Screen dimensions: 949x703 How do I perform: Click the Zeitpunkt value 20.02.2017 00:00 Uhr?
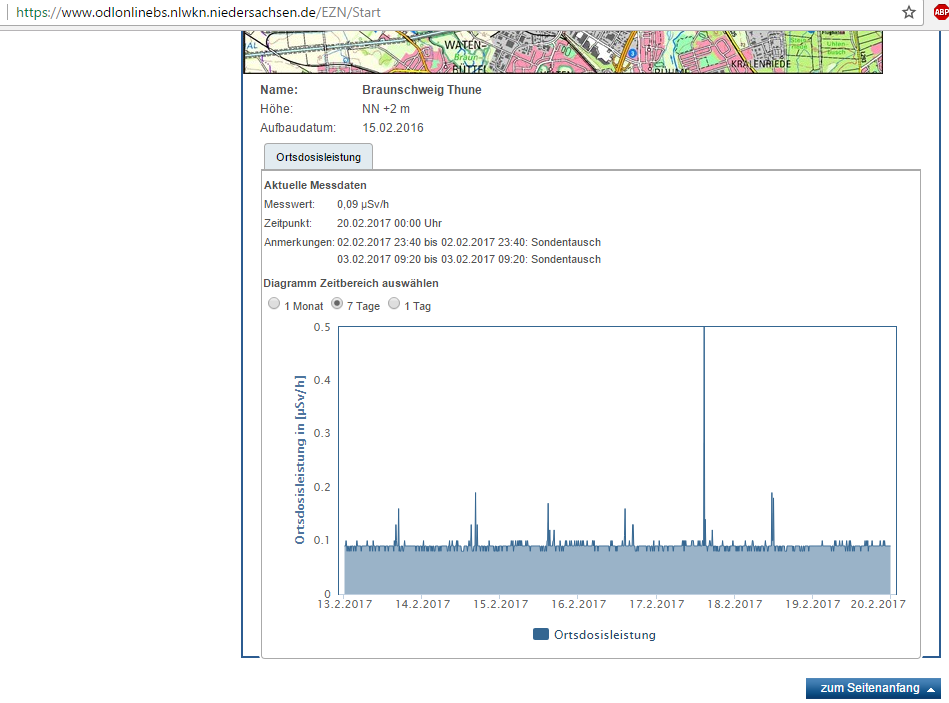[389, 223]
